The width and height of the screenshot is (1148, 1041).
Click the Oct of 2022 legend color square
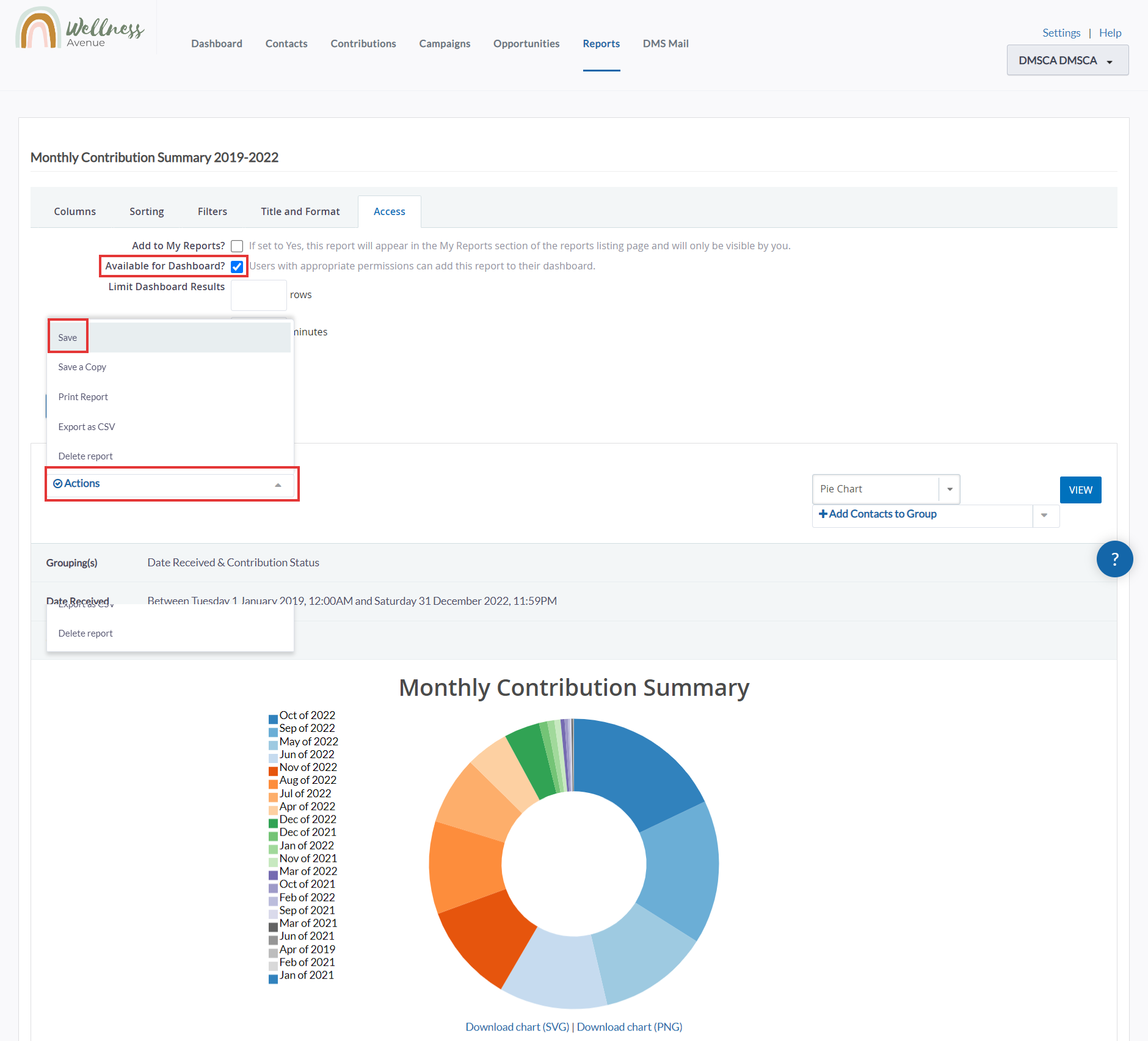coord(273,719)
